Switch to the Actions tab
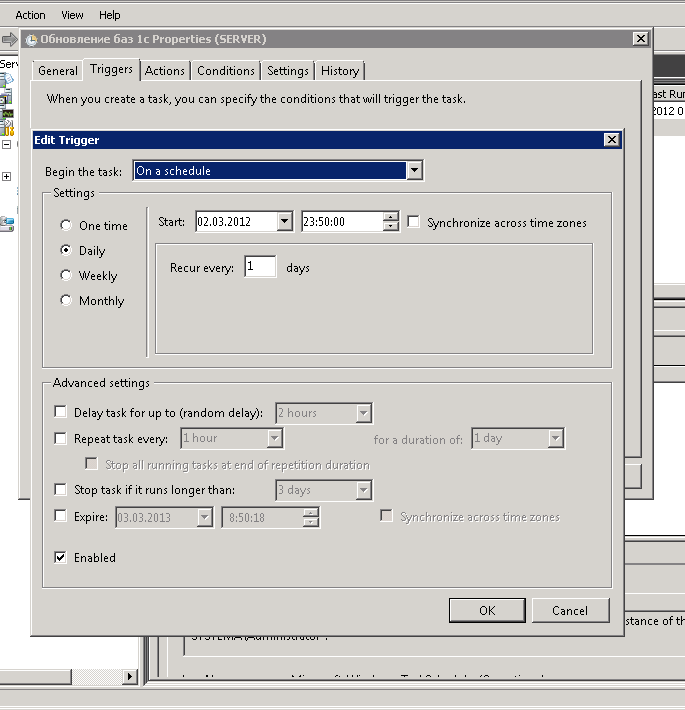Image resolution: width=685 pixels, height=710 pixels. 164,71
